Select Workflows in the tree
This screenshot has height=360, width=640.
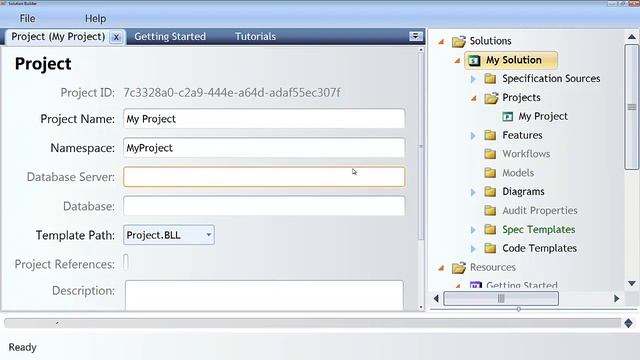pos(526,154)
